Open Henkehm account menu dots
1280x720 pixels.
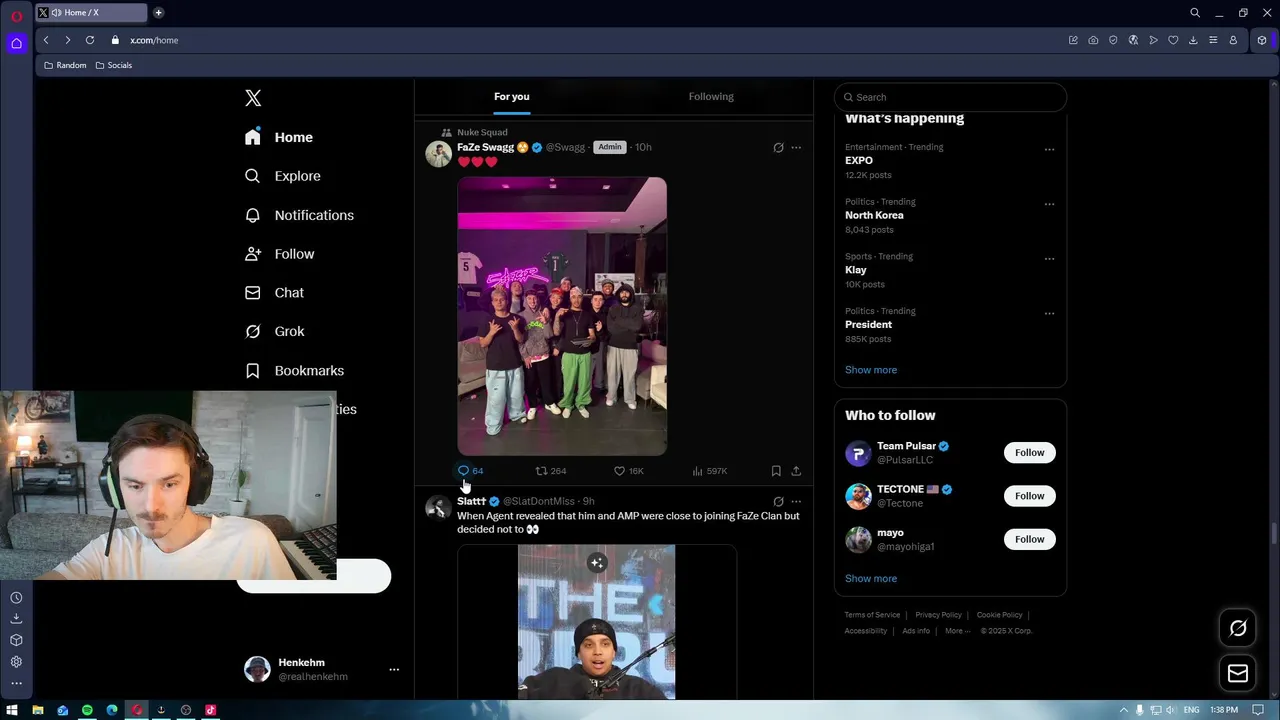point(394,670)
